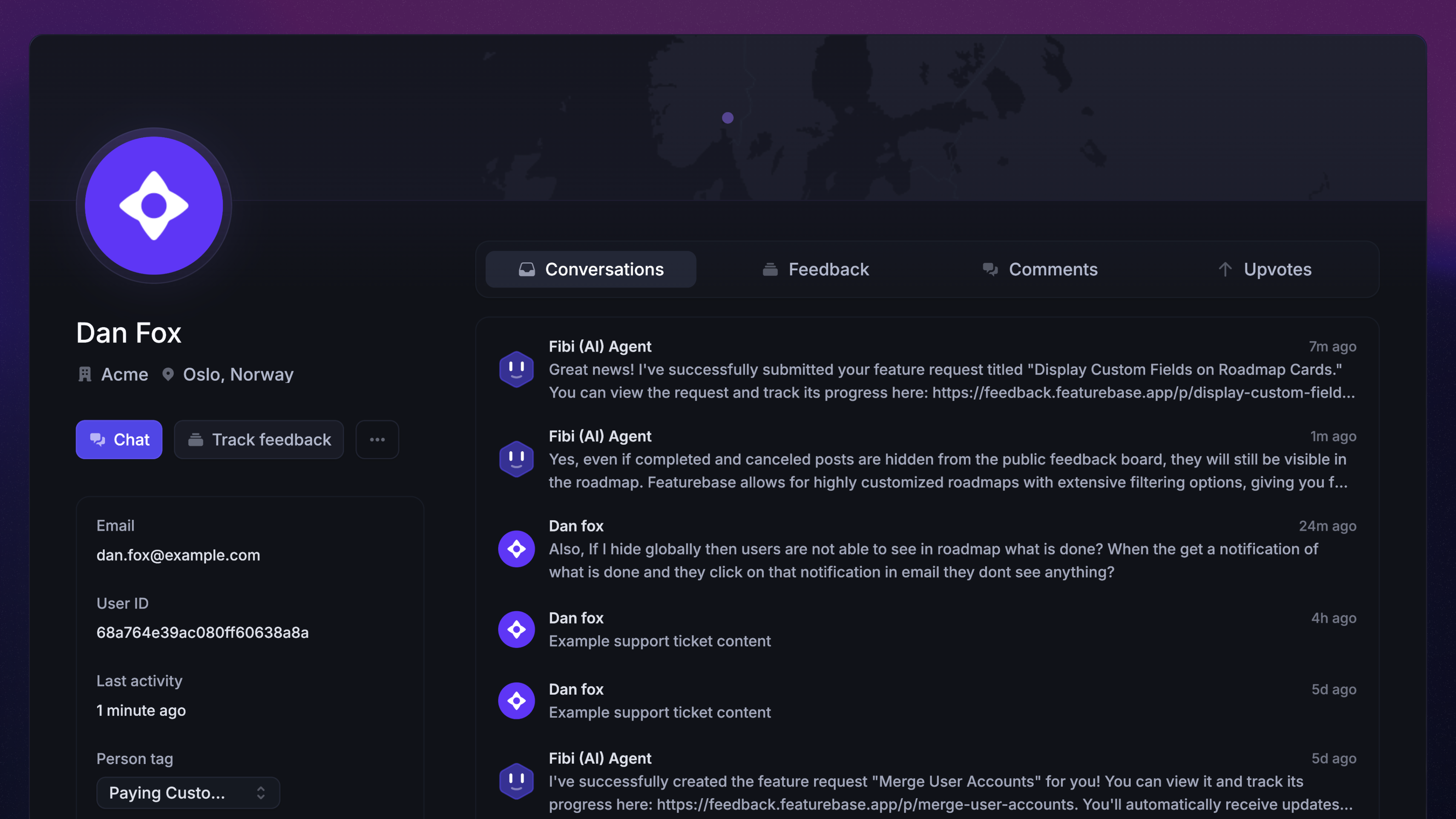Start a chat with Dan Fox
The image size is (1456, 819).
119,439
